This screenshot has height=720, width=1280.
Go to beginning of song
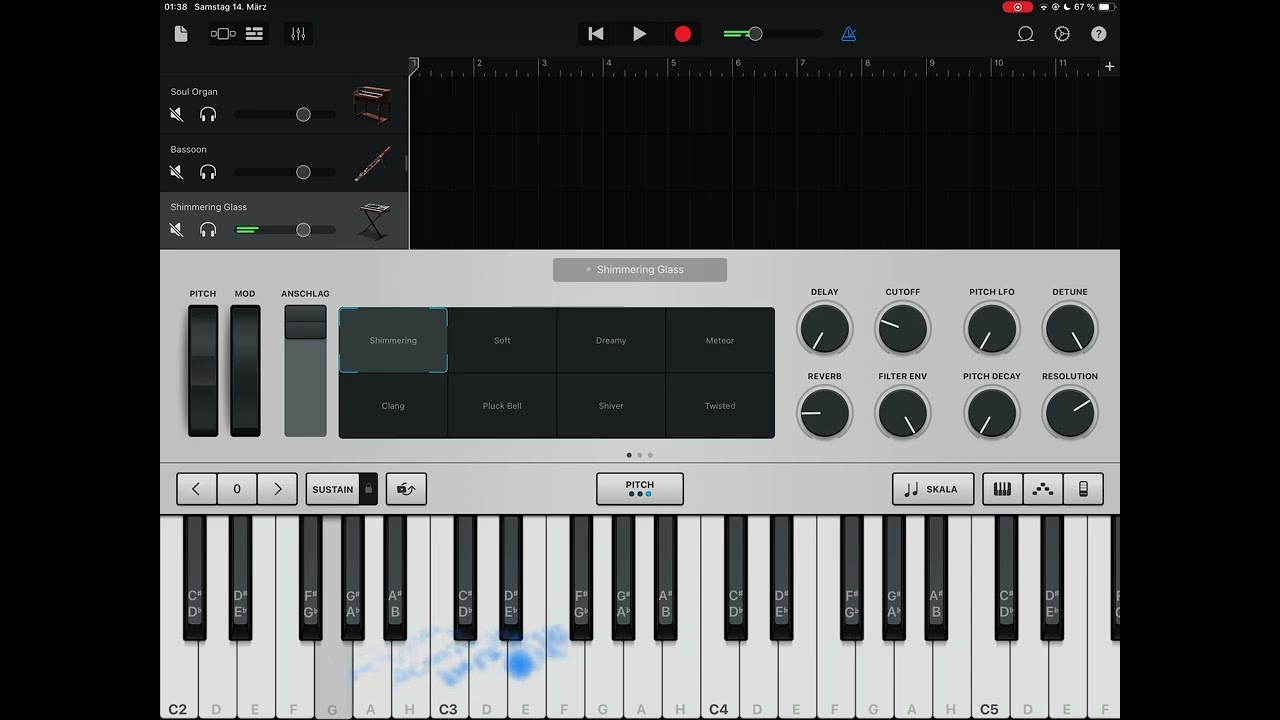tap(596, 34)
